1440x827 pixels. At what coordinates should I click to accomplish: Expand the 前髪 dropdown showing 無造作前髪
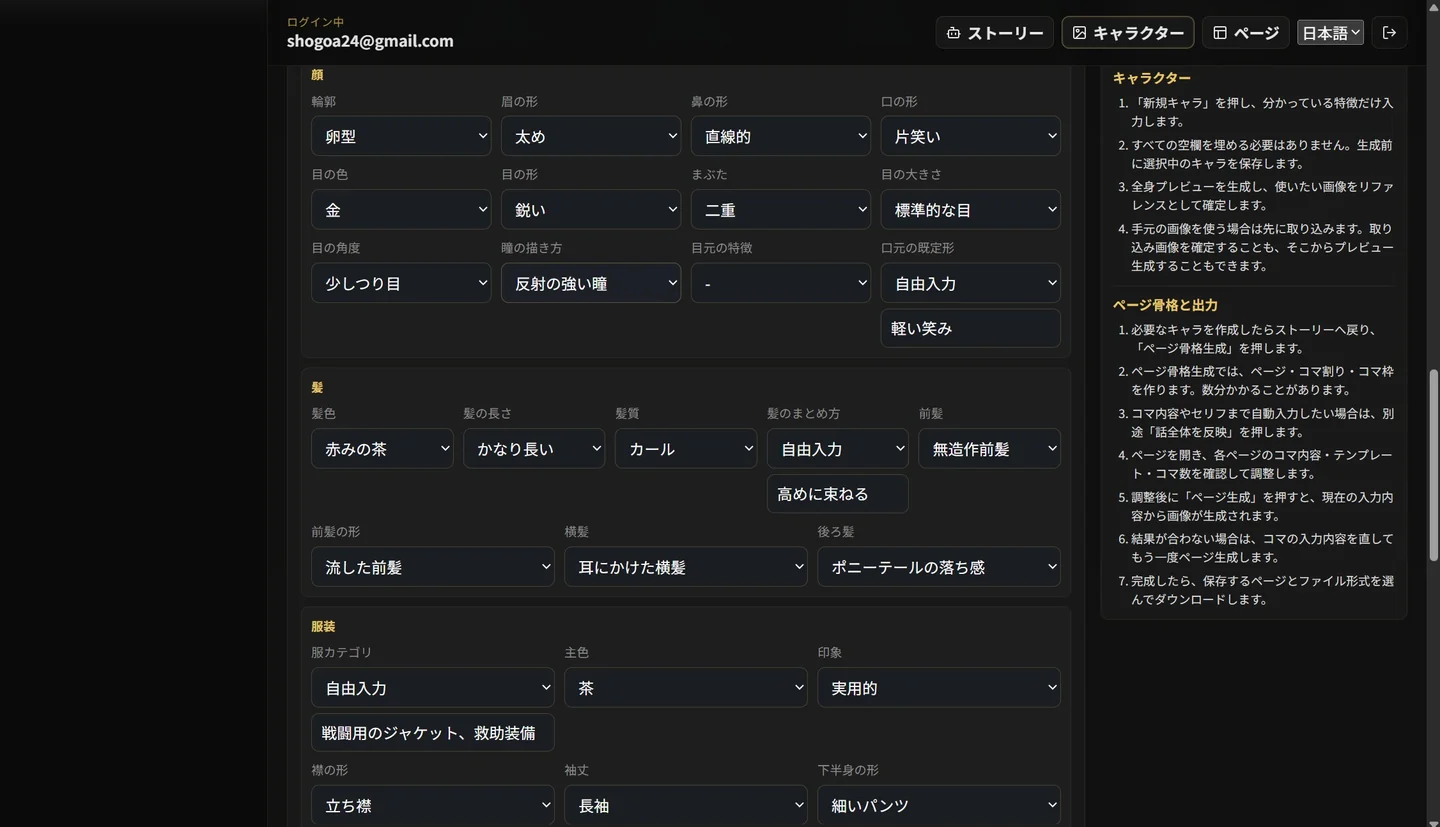(x=990, y=449)
